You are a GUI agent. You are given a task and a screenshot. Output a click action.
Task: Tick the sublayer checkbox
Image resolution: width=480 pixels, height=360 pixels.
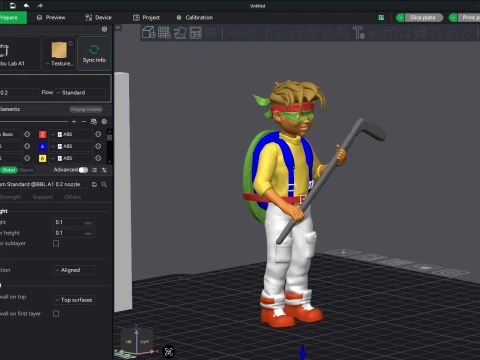(56, 243)
